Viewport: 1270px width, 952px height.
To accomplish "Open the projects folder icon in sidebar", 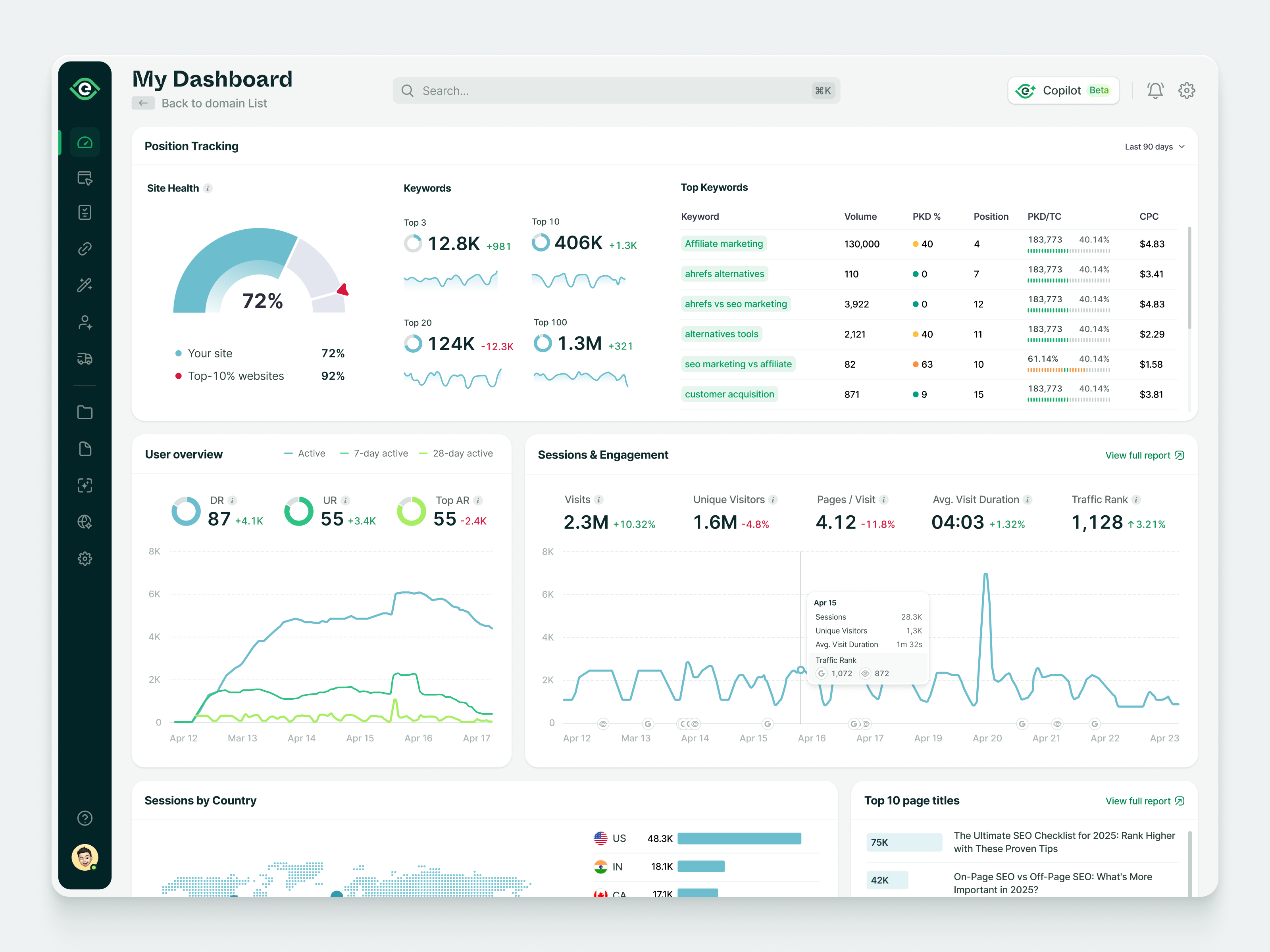I will point(85,412).
